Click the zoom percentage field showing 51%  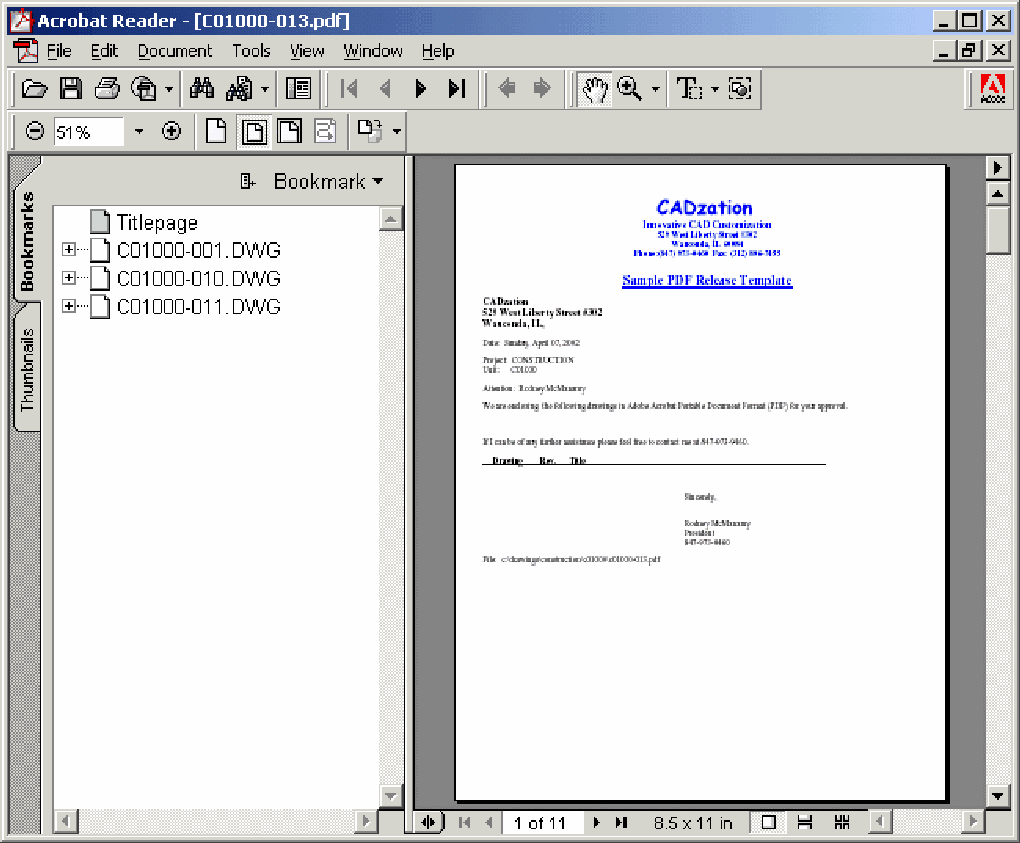point(88,132)
